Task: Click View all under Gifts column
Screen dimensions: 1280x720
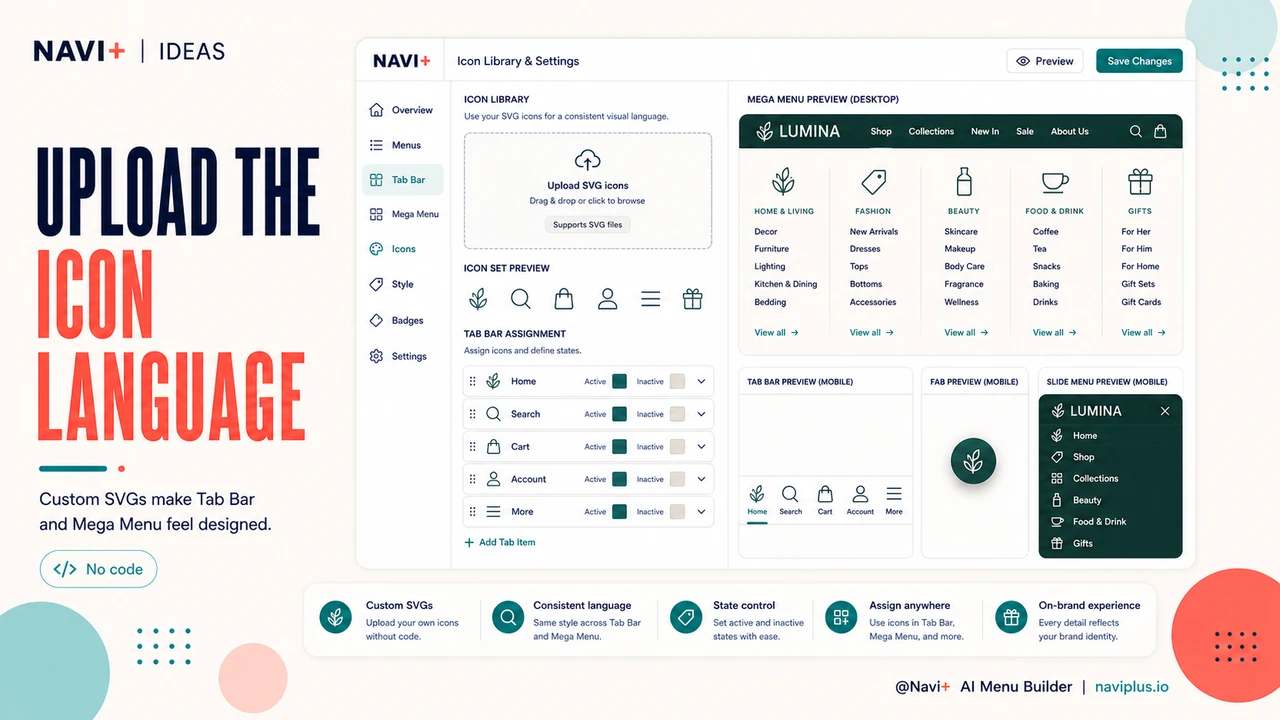Action: coord(1144,332)
